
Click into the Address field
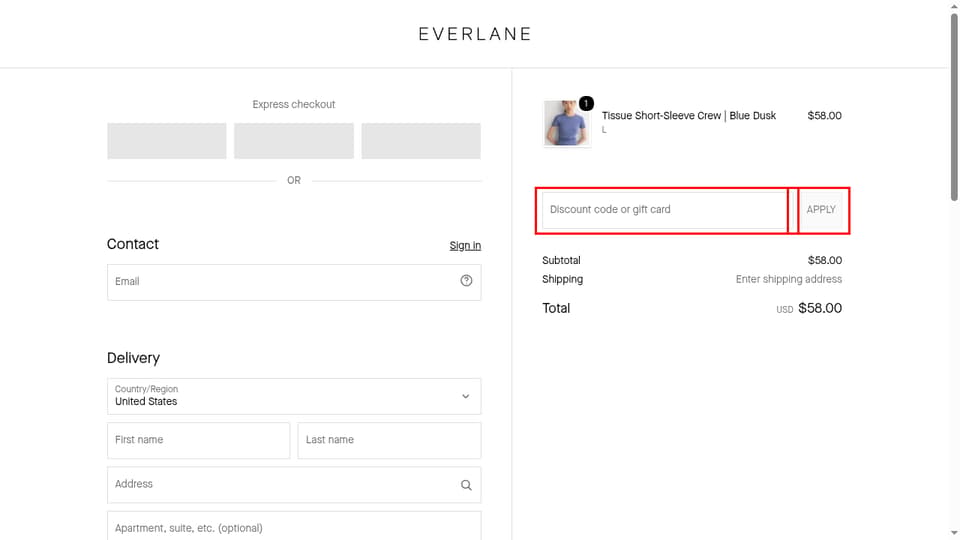[x=294, y=484]
